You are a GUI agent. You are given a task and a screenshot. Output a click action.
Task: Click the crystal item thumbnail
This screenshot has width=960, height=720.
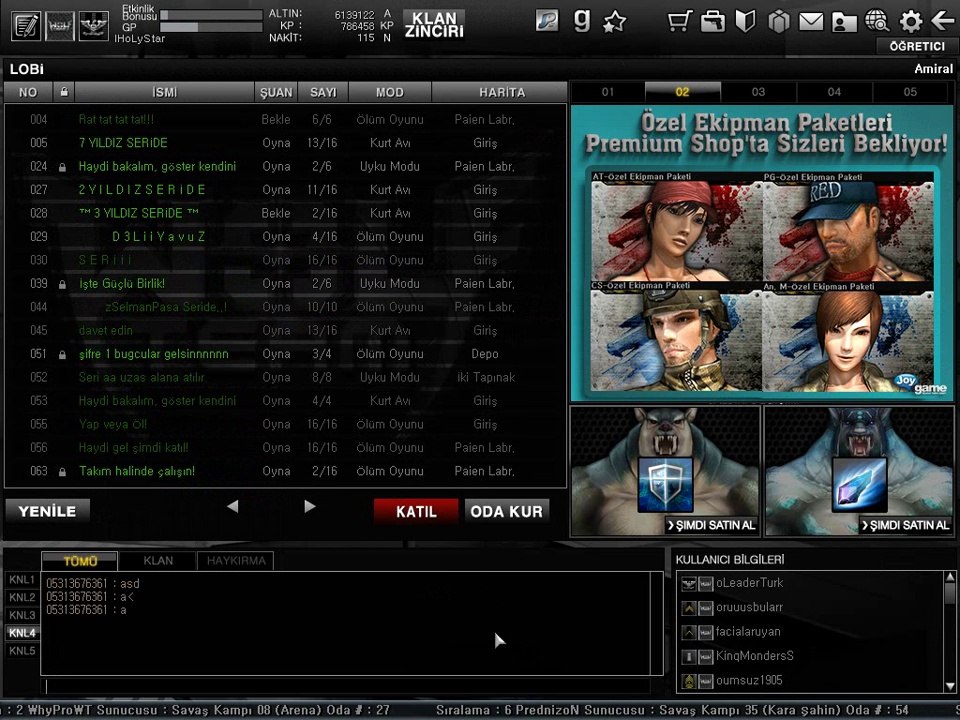click(x=860, y=484)
